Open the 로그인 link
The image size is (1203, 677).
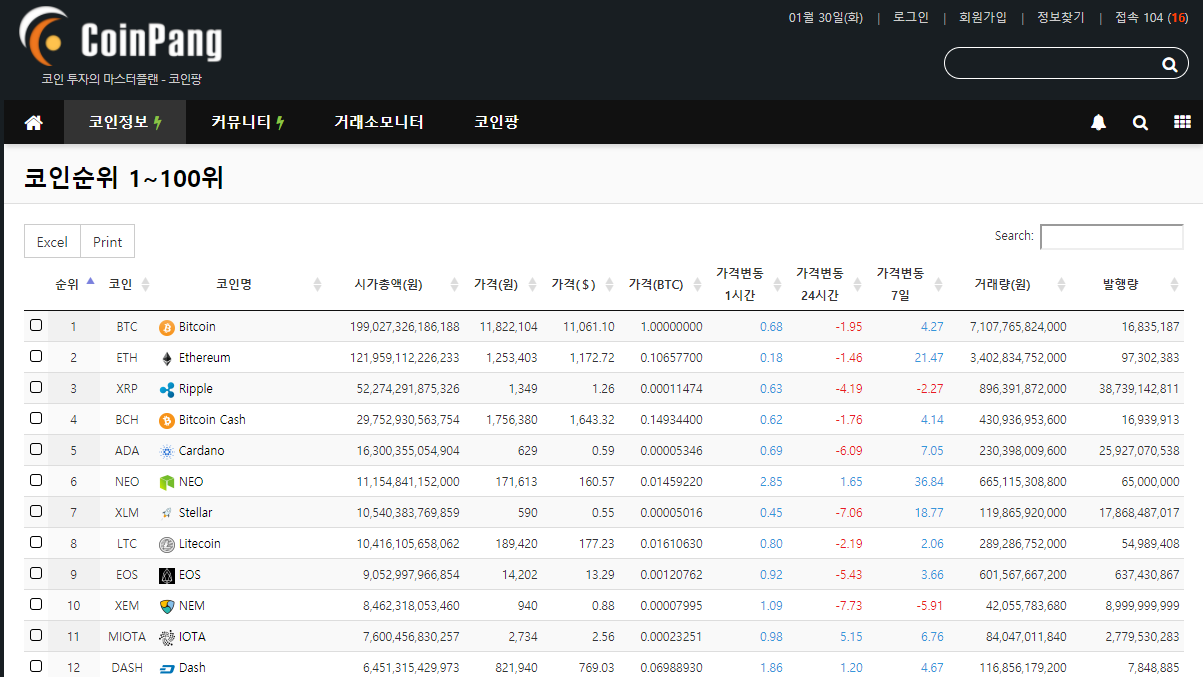coord(909,17)
